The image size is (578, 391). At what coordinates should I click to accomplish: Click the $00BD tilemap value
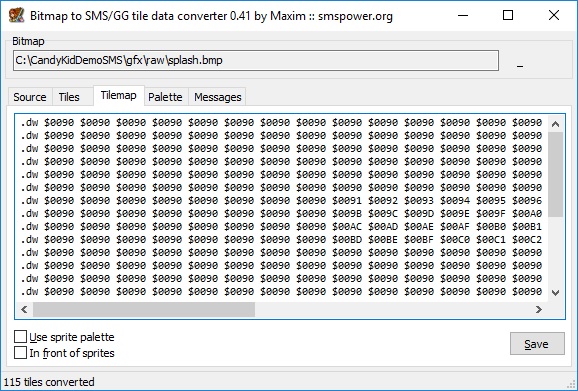click(347, 240)
